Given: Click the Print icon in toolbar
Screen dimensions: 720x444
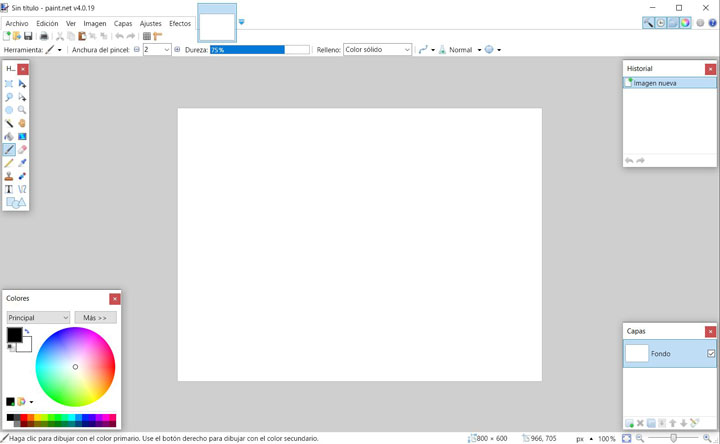Looking at the screenshot, I should [43, 36].
